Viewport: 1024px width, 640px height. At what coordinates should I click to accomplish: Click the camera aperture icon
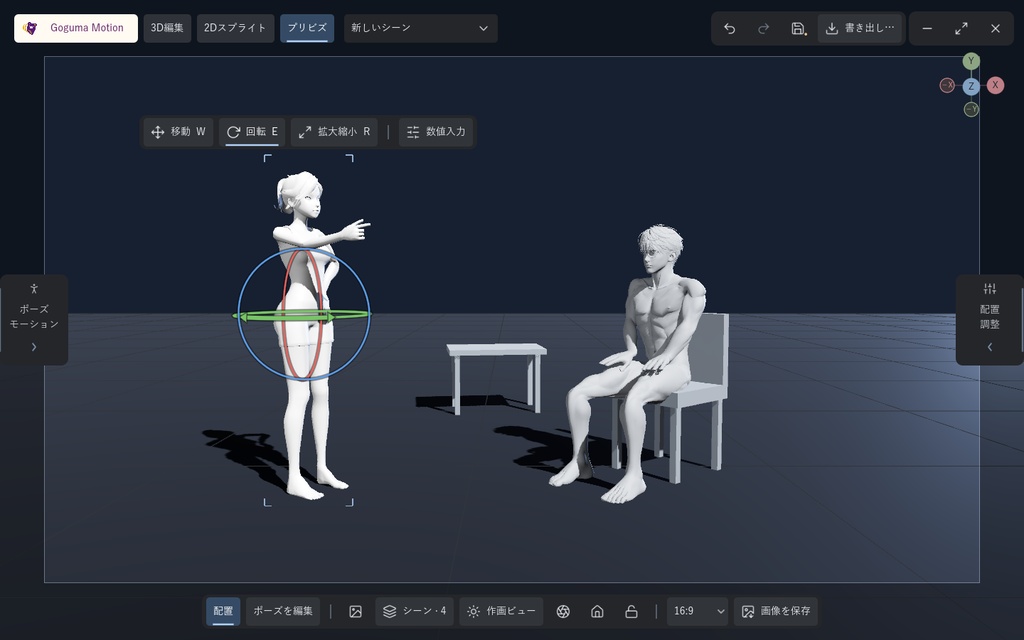[563, 611]
